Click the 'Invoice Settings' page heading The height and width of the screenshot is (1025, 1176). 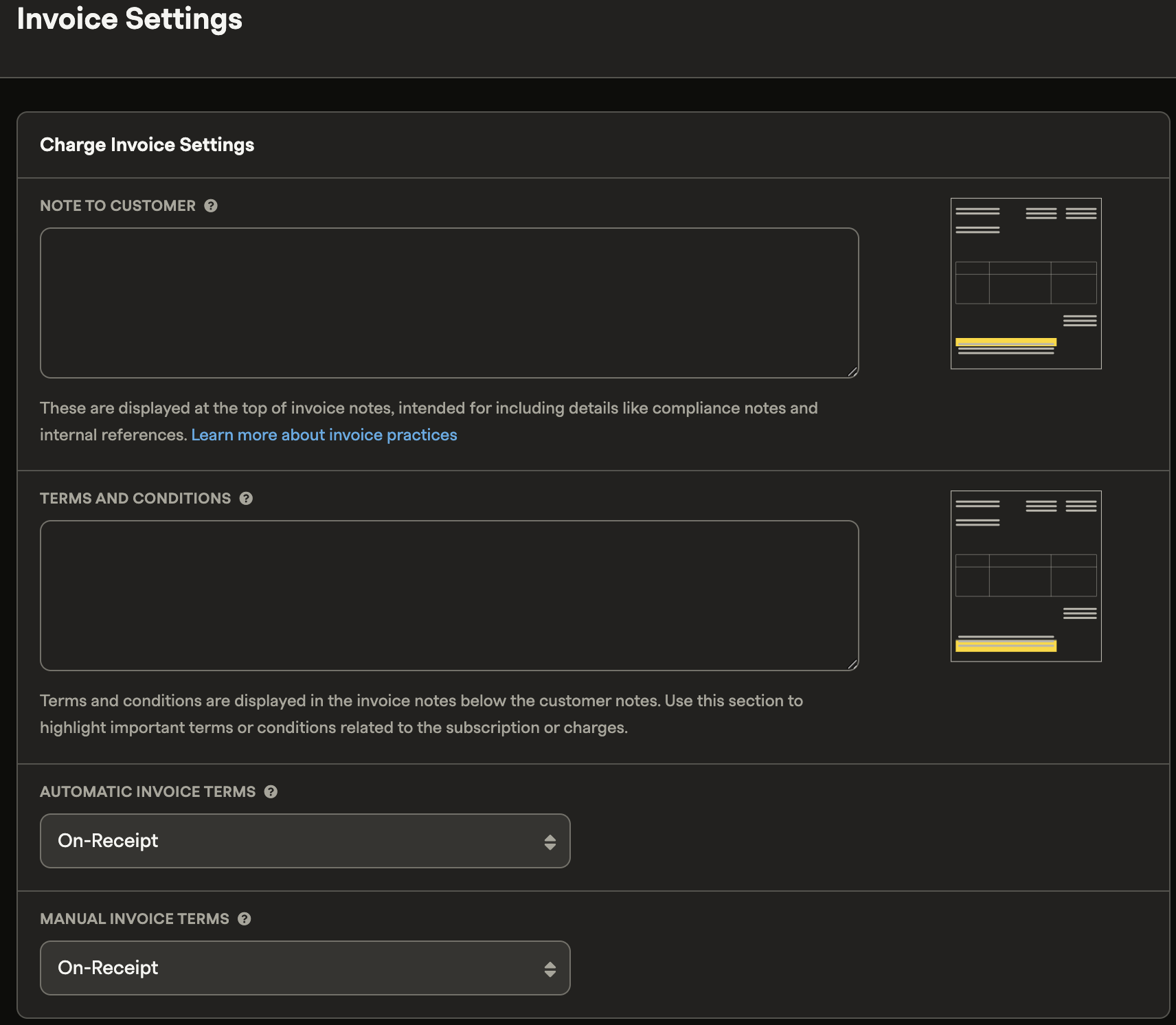130,19
